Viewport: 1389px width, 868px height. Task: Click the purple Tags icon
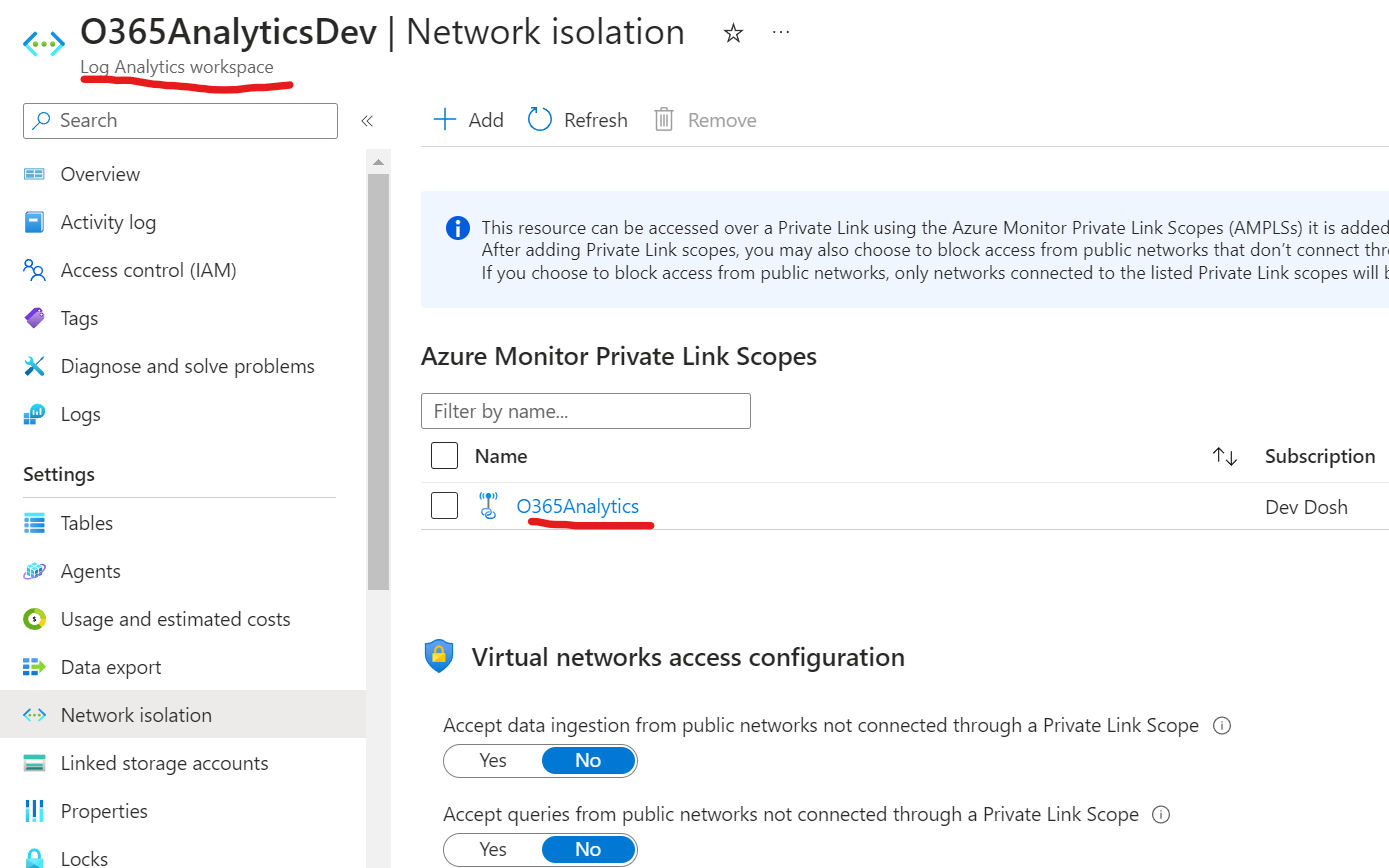click(x=35, y=318)
